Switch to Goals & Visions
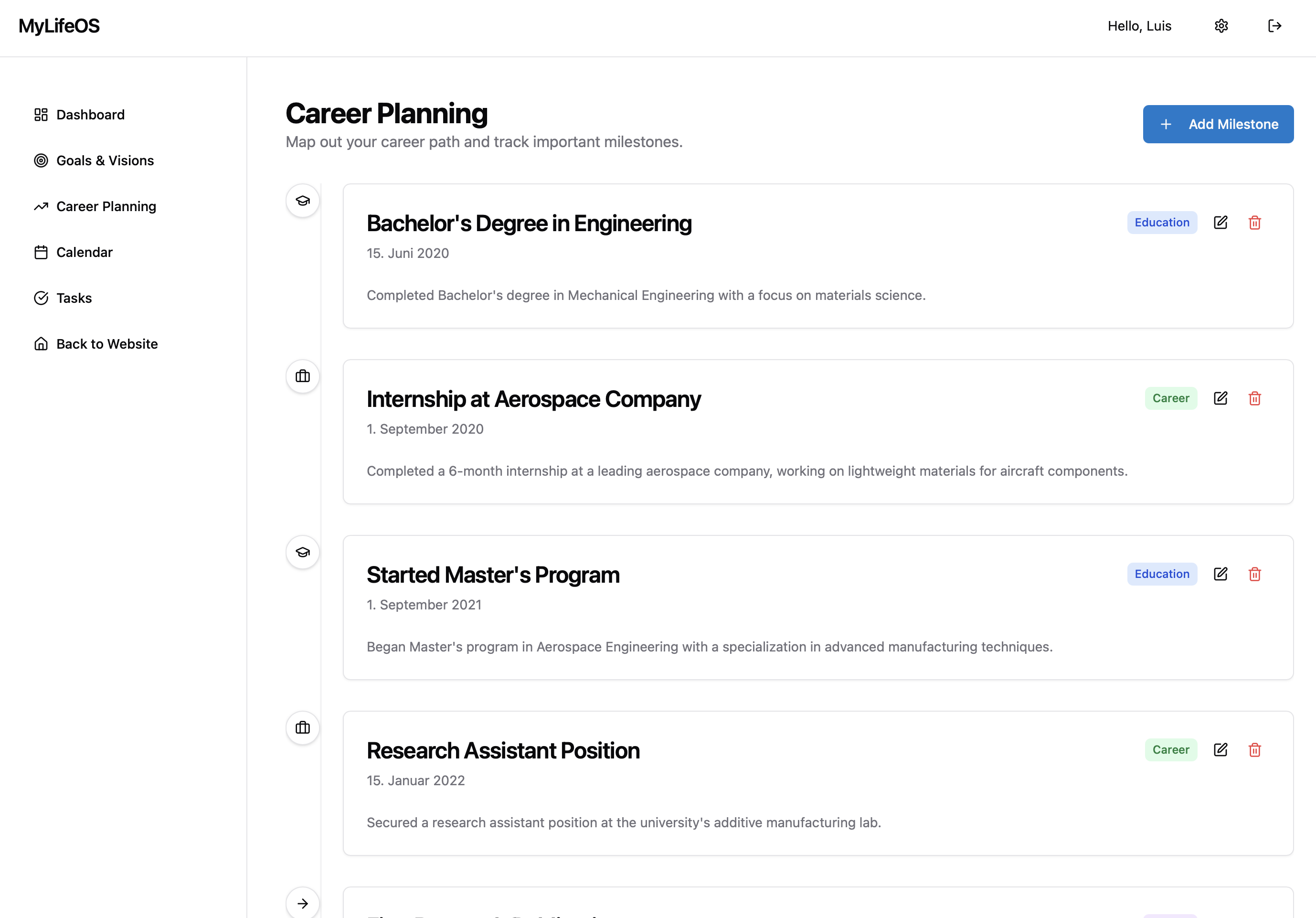Viewport: 1316px width, 918px height. tap(105, 160)
